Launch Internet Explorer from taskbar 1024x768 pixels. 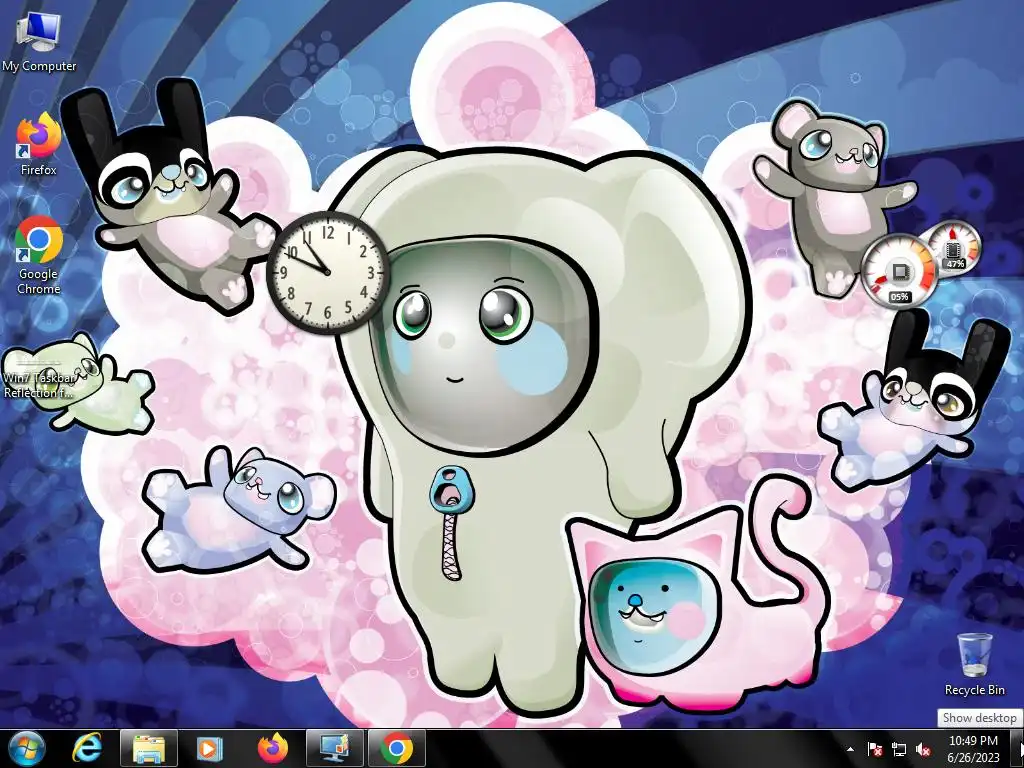(87, 748)
